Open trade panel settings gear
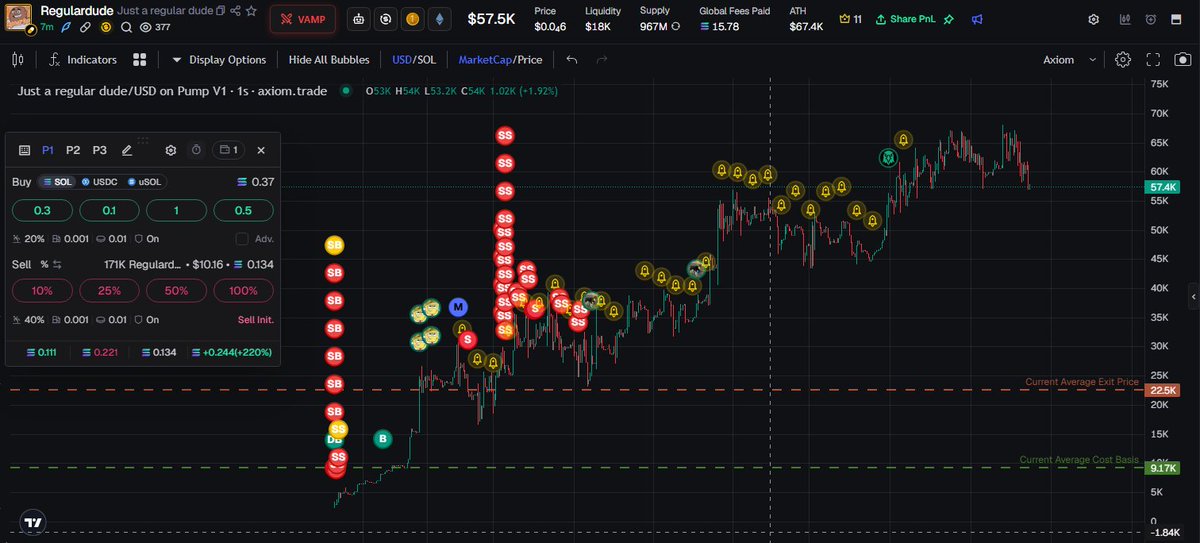The height and width of the screenshot is (543, 1200). (171, 150)
